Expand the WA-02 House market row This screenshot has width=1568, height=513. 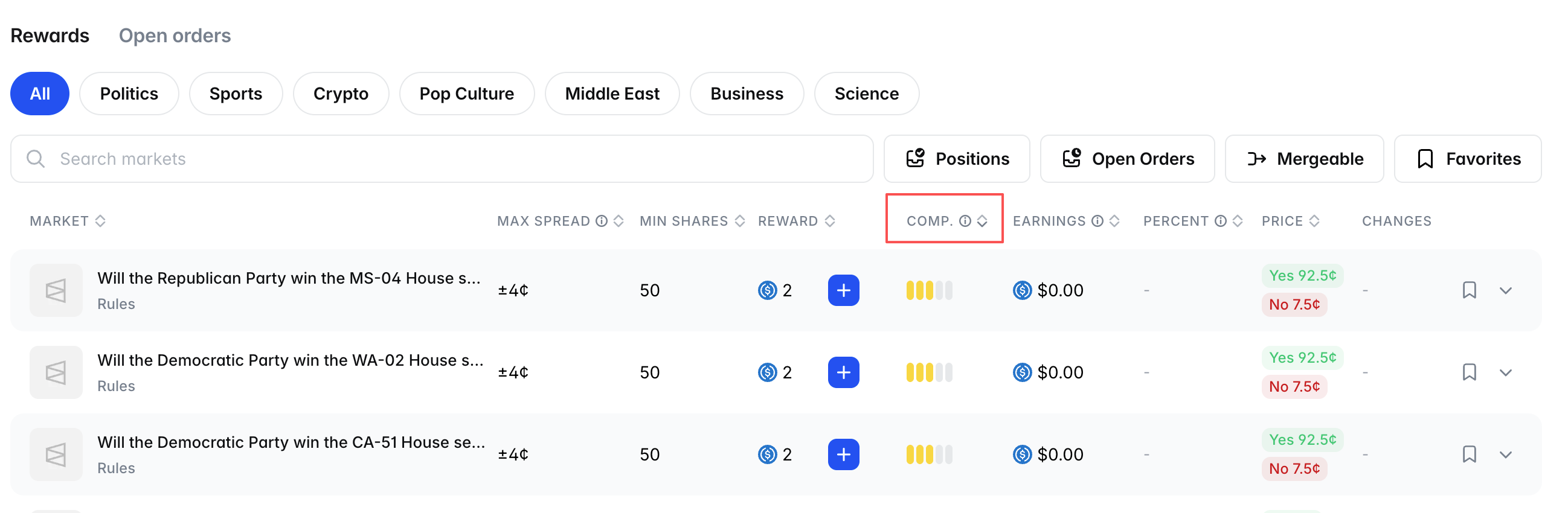pos(1505,373)
